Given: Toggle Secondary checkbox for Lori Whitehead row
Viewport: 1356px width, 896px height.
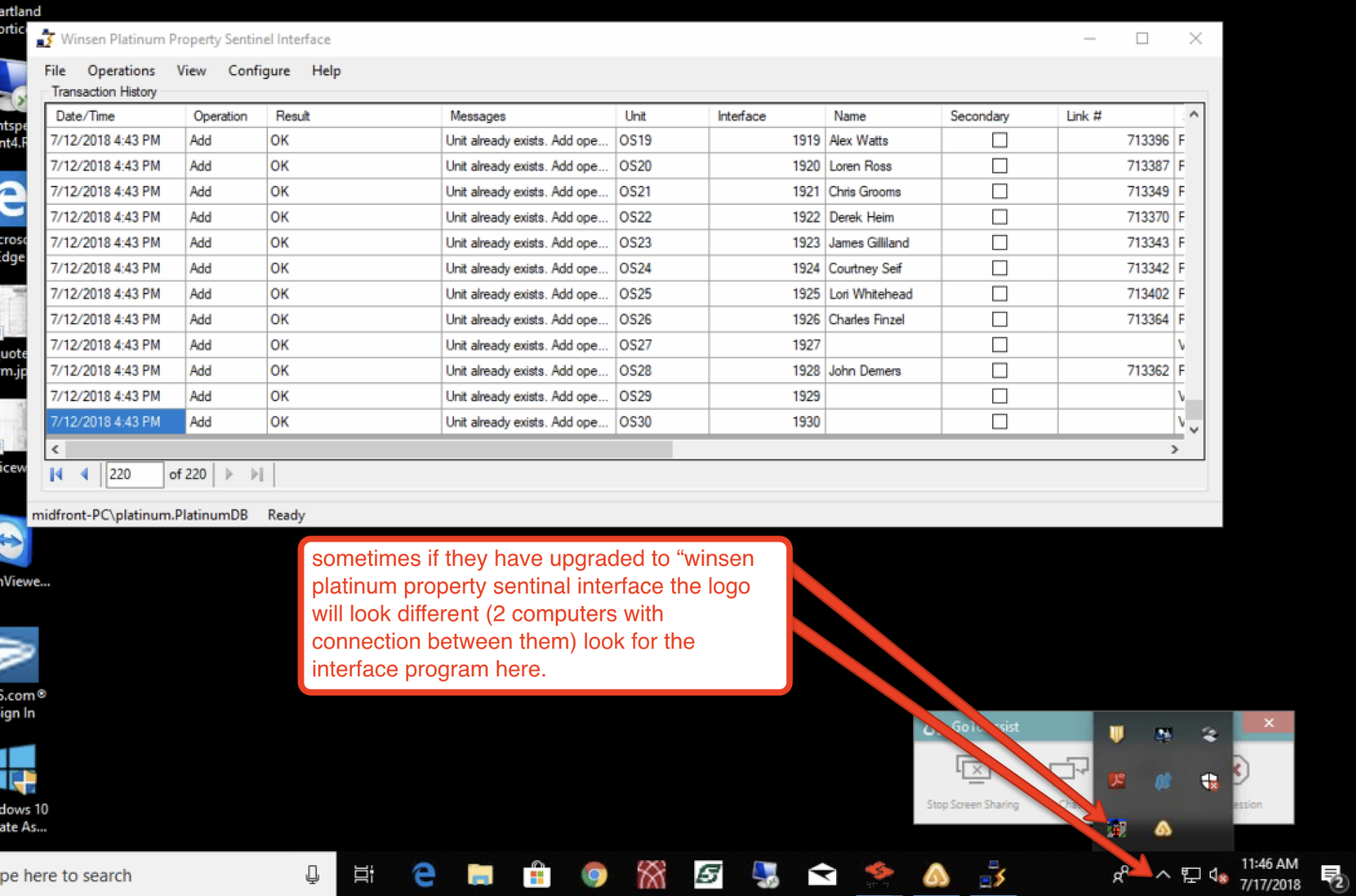Looking at the screenshot, I should point(999,294).
